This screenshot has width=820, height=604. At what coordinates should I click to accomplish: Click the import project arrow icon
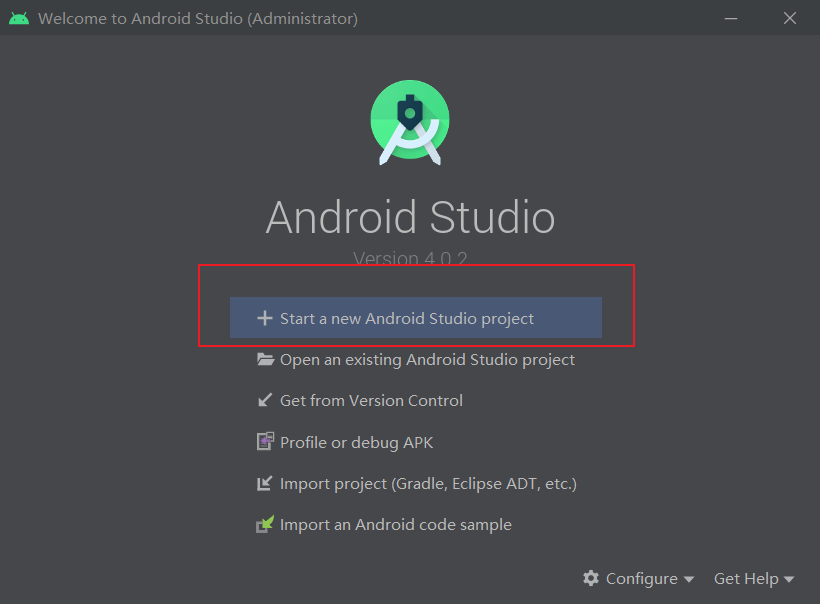[x=263, y=482]
